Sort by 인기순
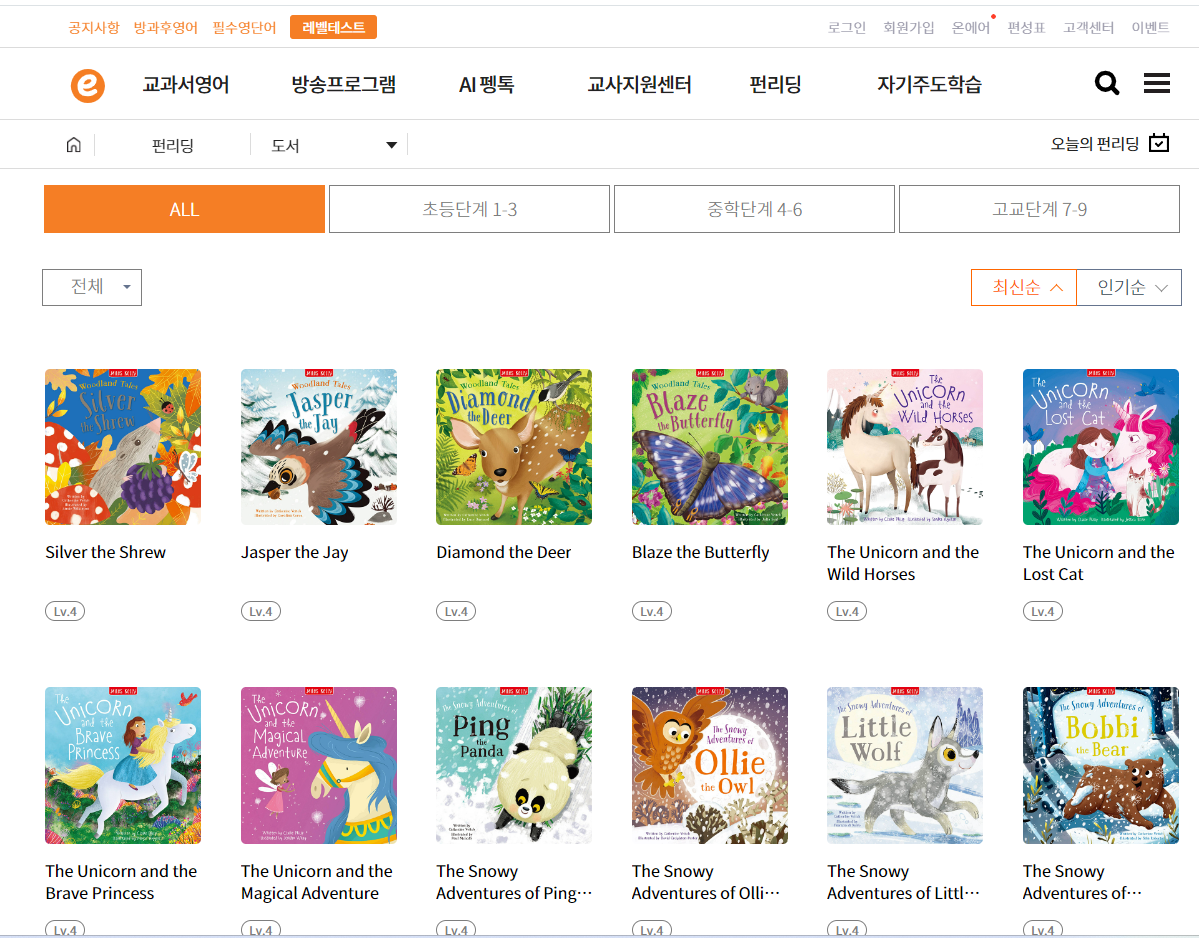This screenshot has width=1199, height=938. tap(1129, 287)
